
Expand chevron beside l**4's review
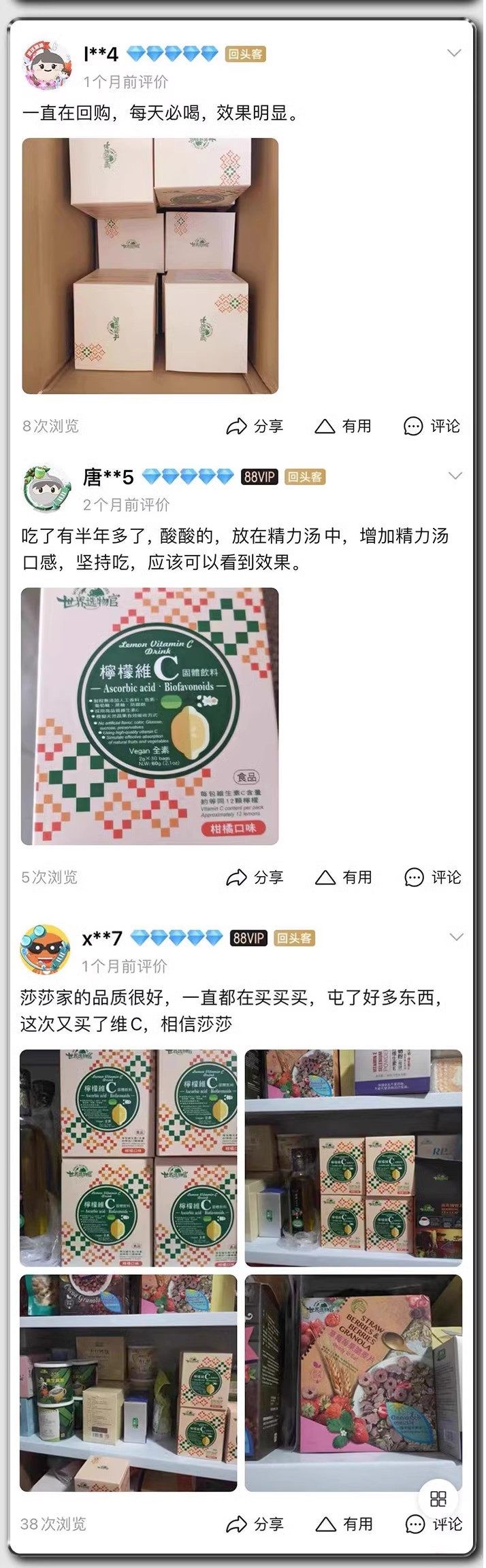pyautogui.click(x=454, y=53)
